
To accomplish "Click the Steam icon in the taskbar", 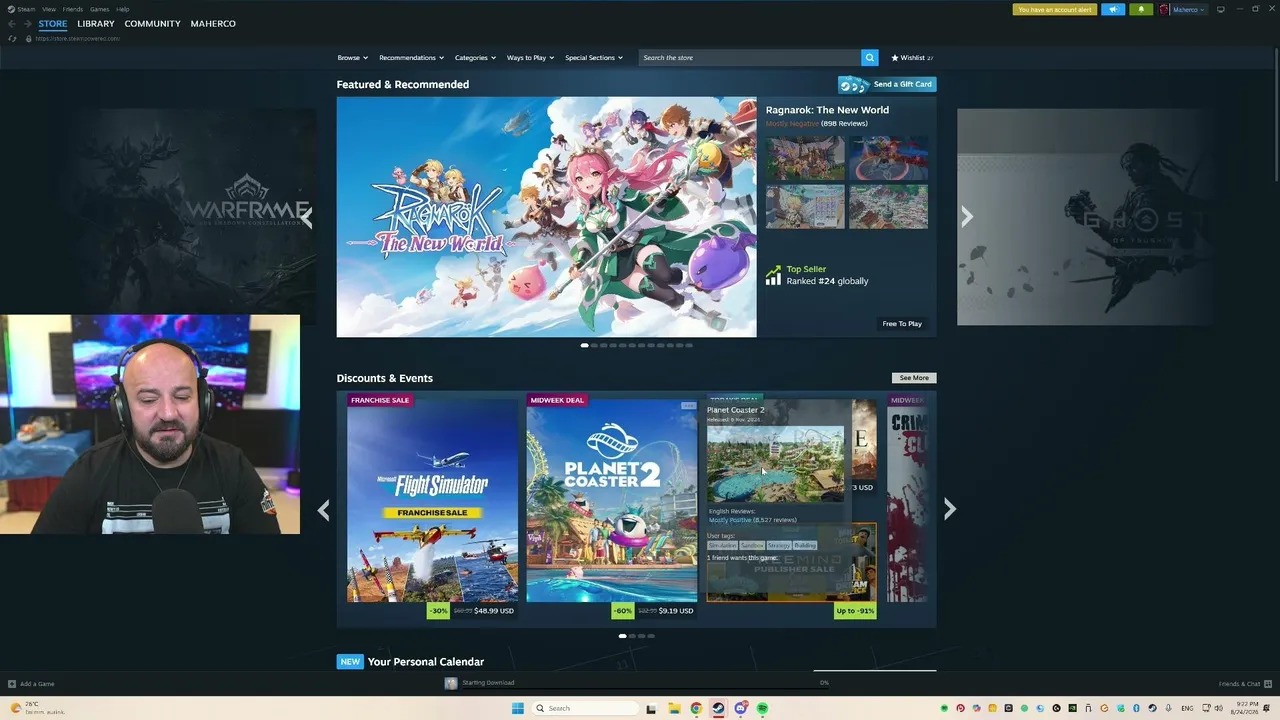I will 718,708.
